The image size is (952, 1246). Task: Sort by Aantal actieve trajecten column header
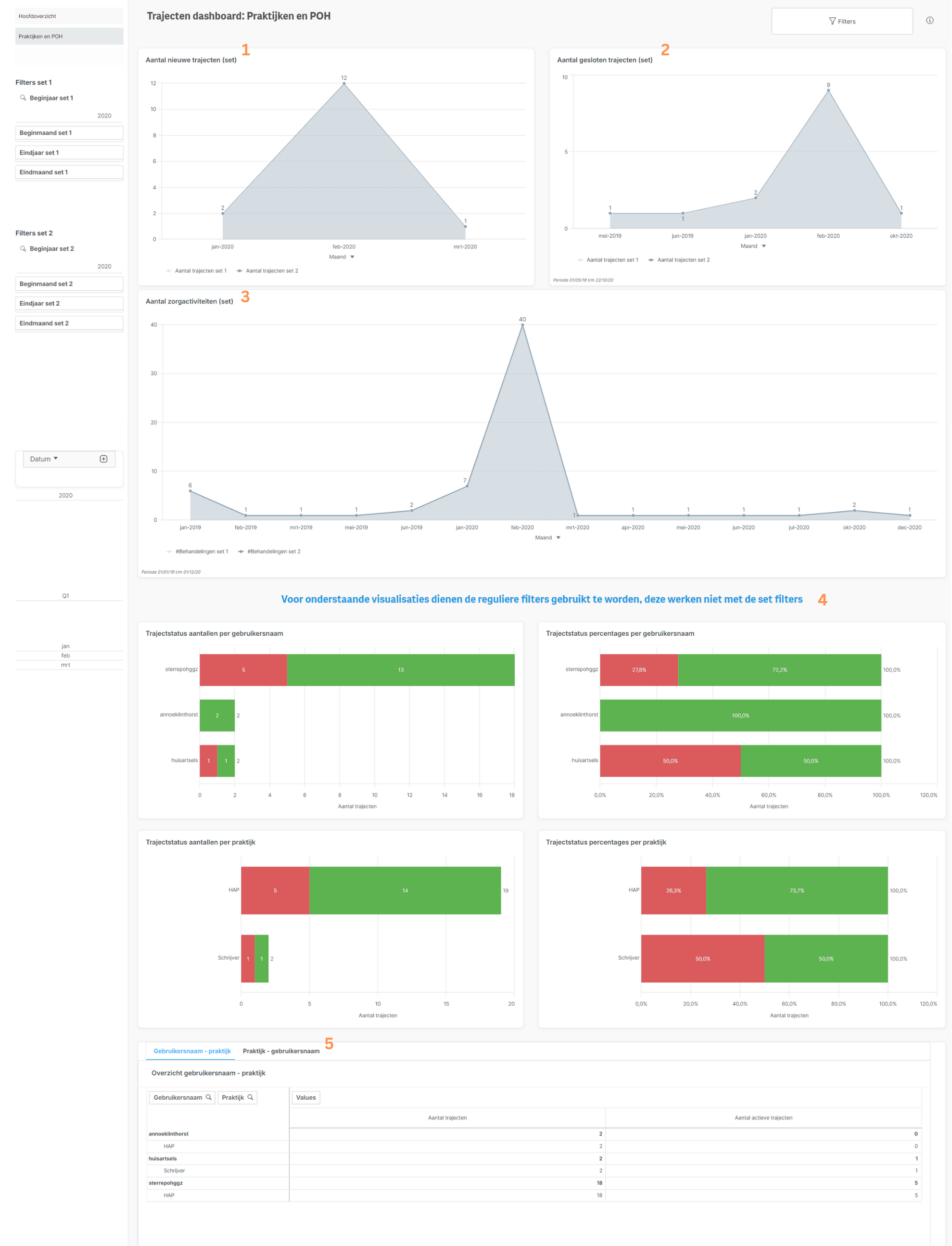763,1118
